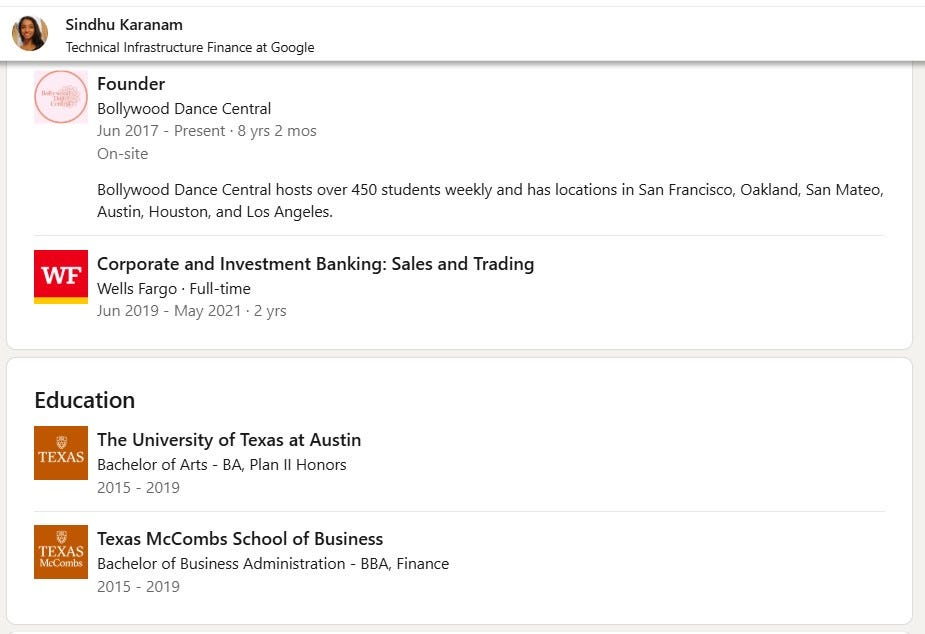Click Sindhu Karanam's profile photo
This screenshot has width=925, height=634.
[x=30, y=33]
